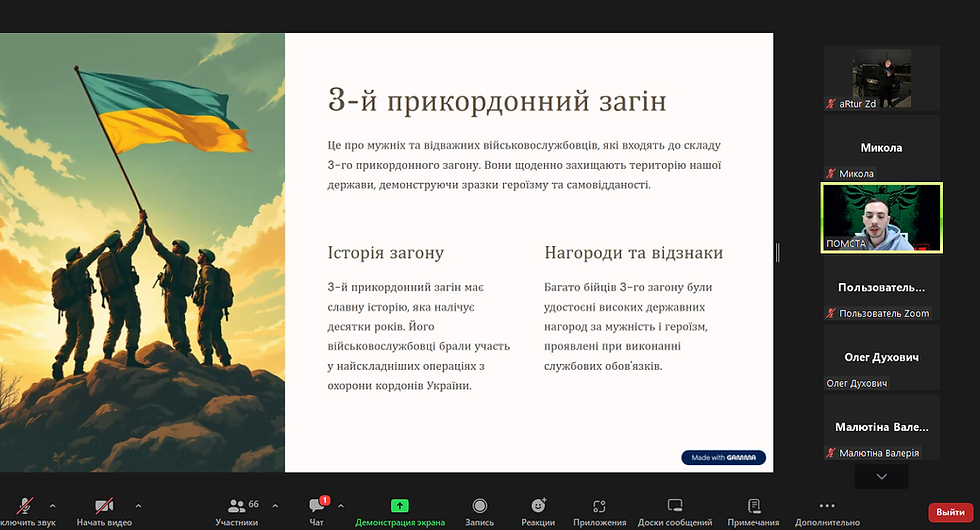Start video with the camera icon
The width and height of the screenshot is (980, 530).
[104, 506]
